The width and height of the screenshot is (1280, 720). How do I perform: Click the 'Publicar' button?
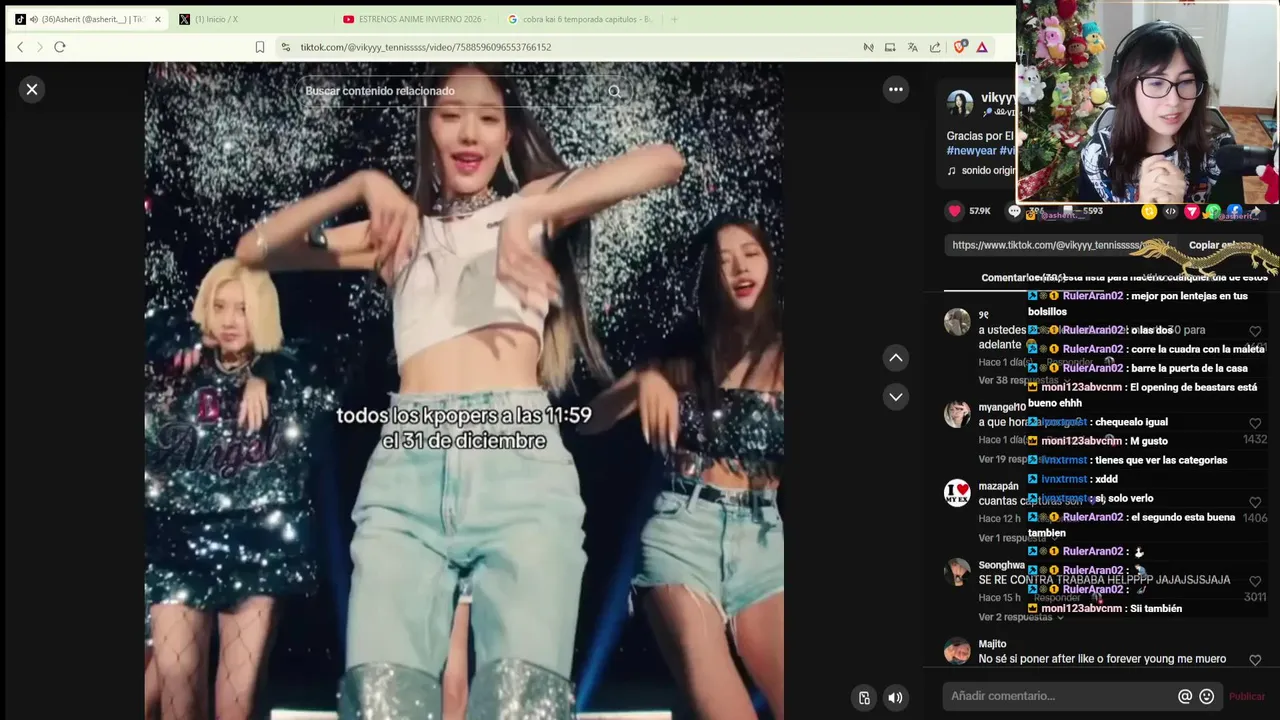(x=1247, y=696)
